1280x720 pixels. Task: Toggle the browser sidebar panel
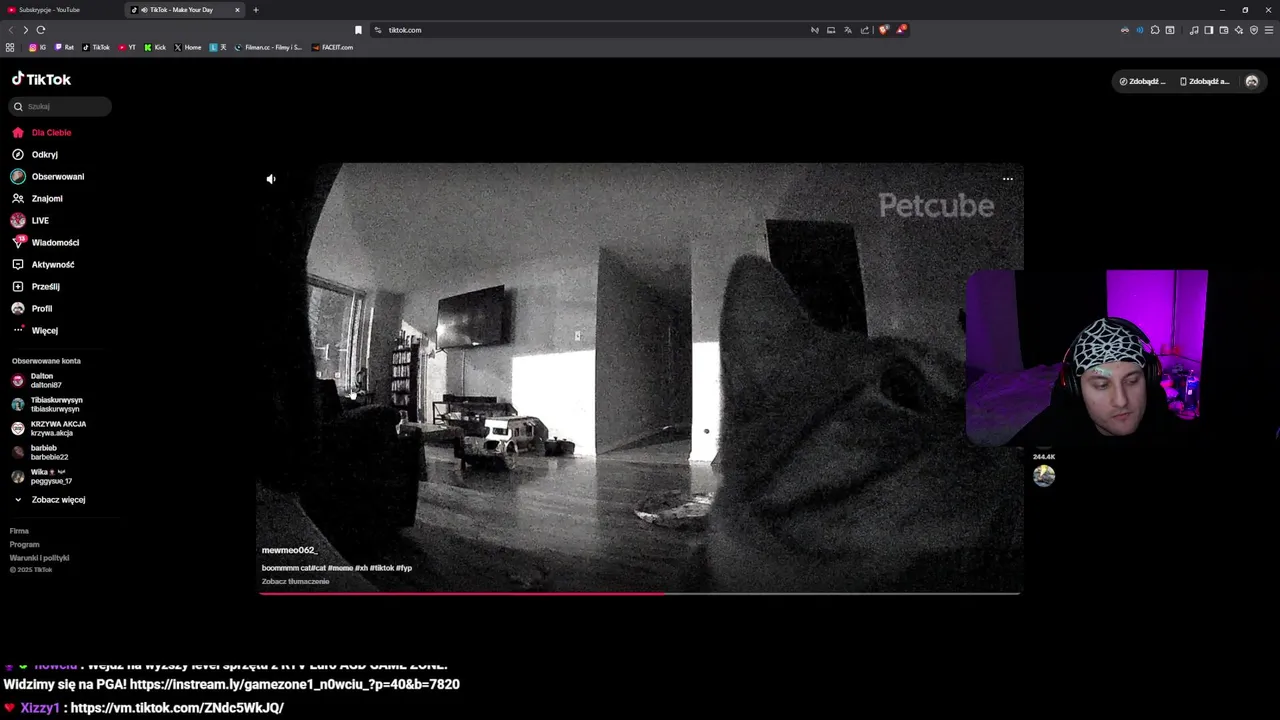click(x=1208, y=30)
